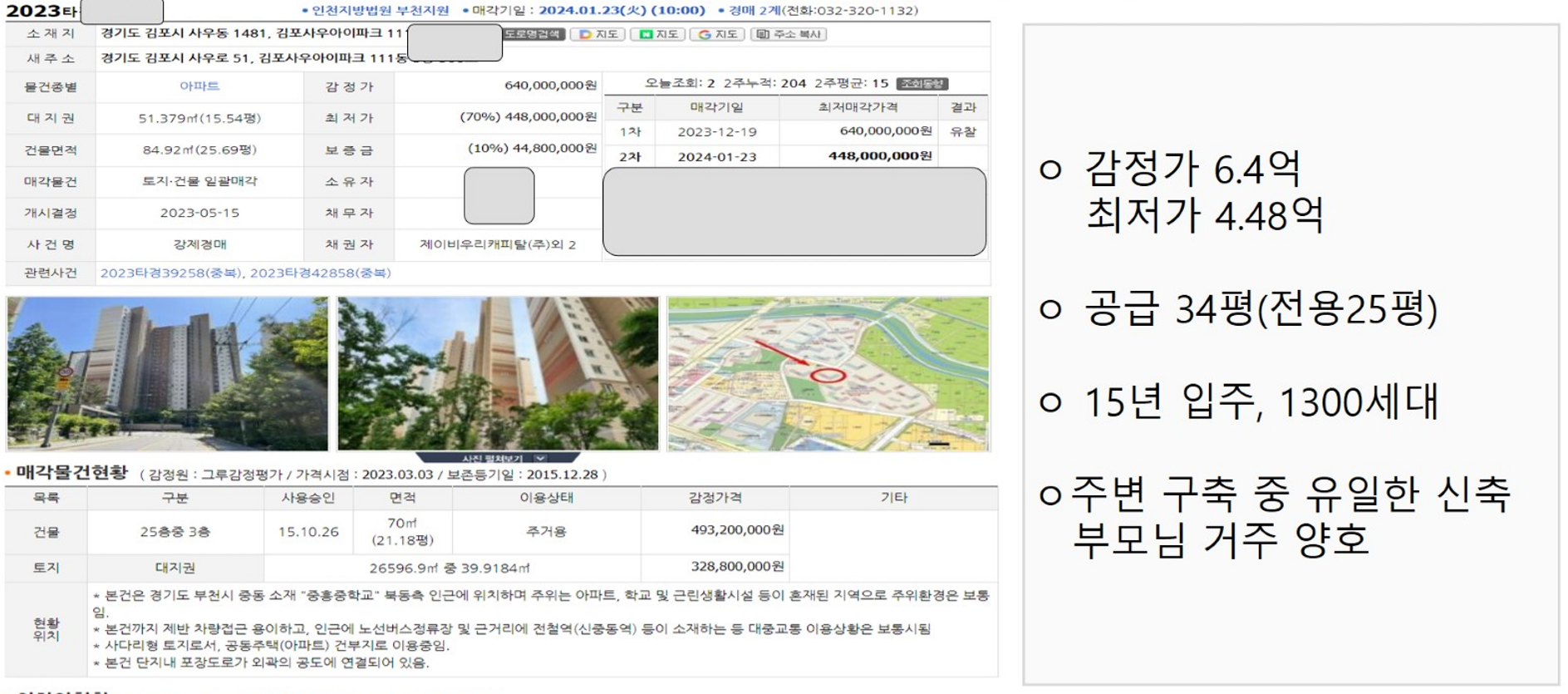Open the location map thumbnail
Image resolution: width=1568 pixels, height=694 pixels.
[x=828, y=373]
